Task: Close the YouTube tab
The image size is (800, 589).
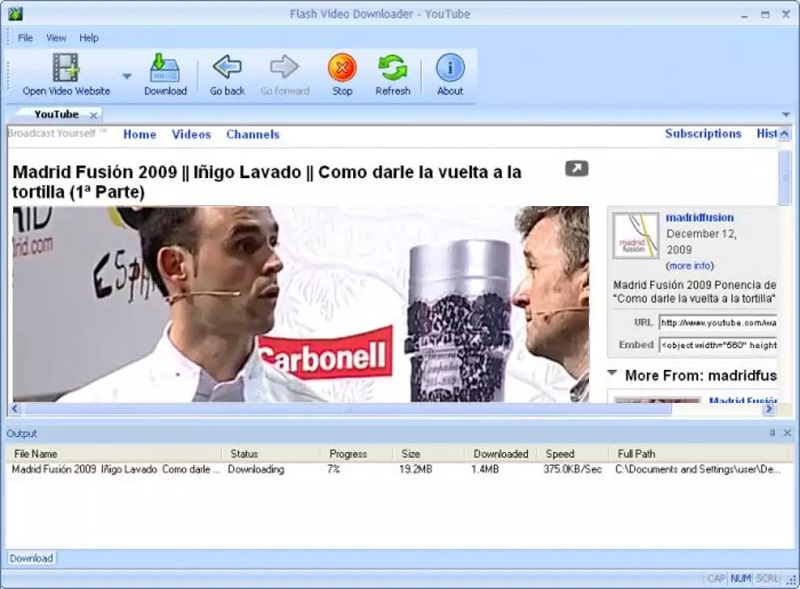Action: click(93, 115)
